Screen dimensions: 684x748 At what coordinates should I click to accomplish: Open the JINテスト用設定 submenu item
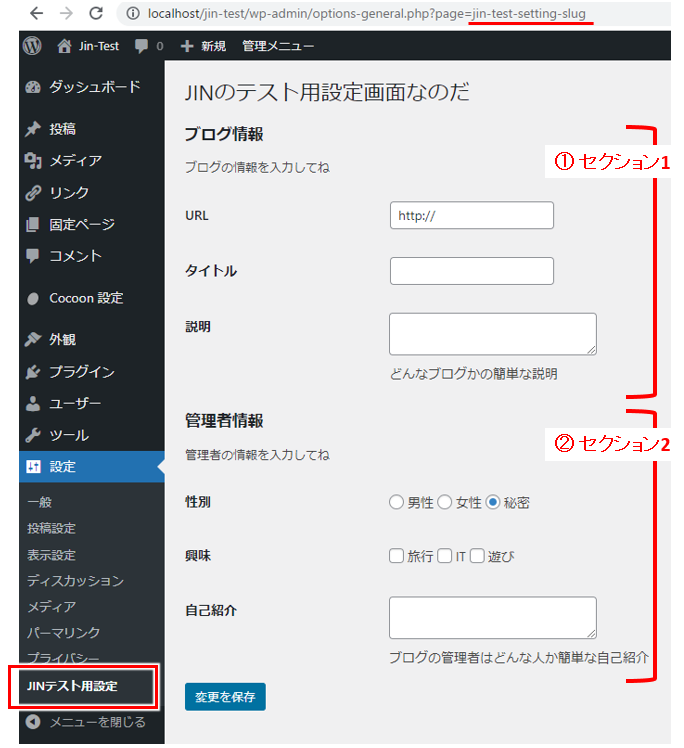pos(72,686)
